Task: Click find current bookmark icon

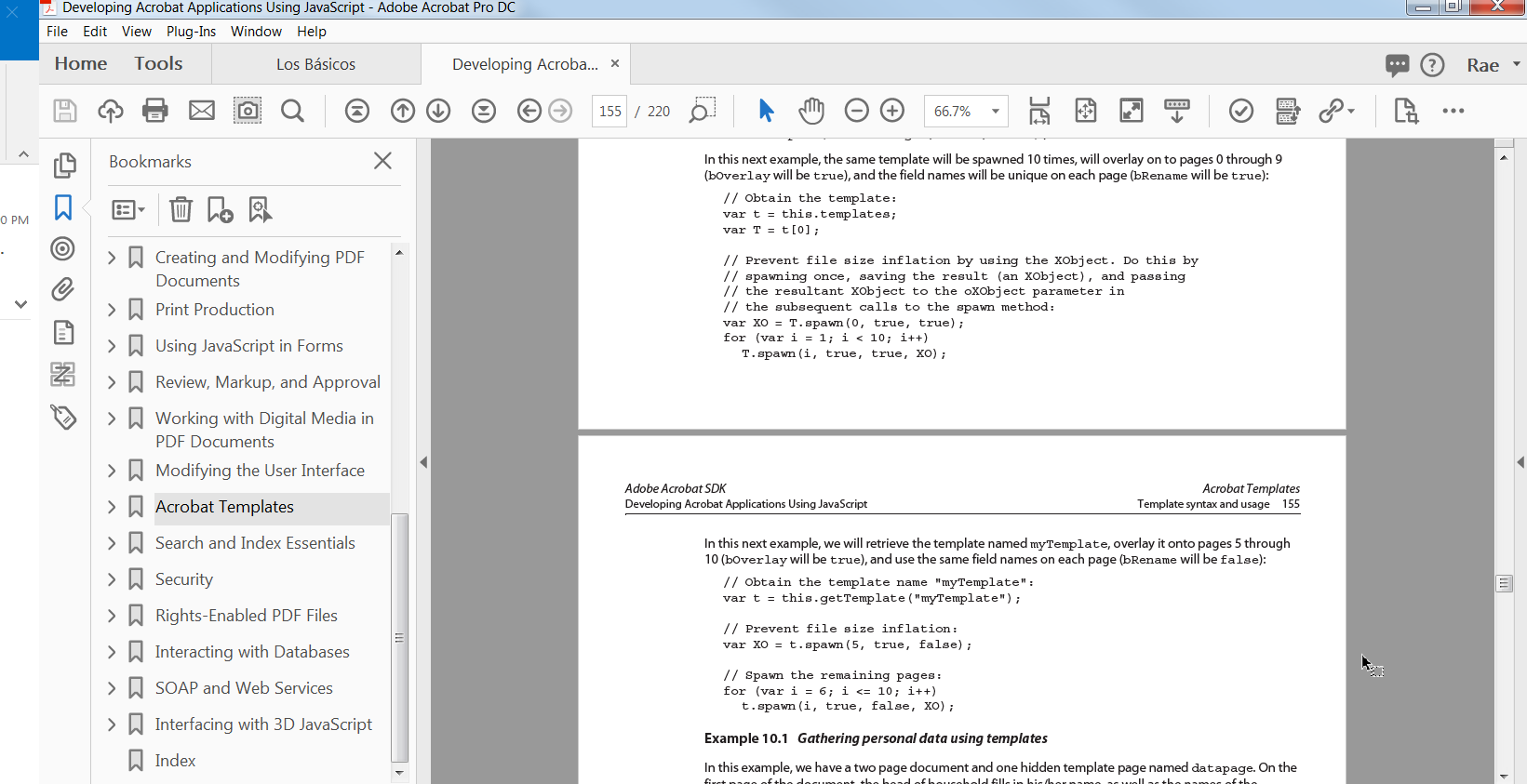Action: coord(261,210)
